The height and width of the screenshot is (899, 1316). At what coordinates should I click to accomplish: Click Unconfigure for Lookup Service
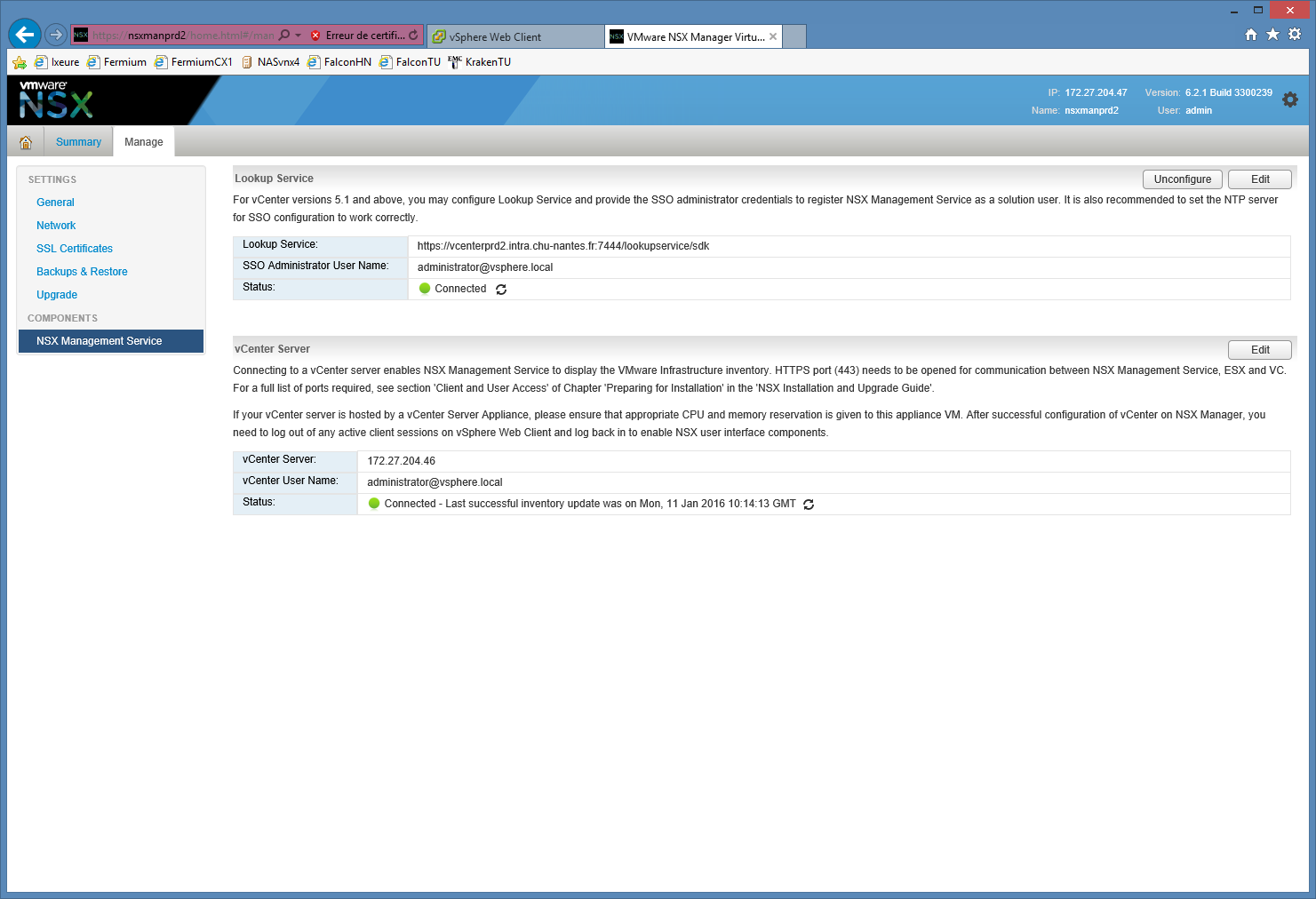pyautogui.click(x=1182, y=179)
